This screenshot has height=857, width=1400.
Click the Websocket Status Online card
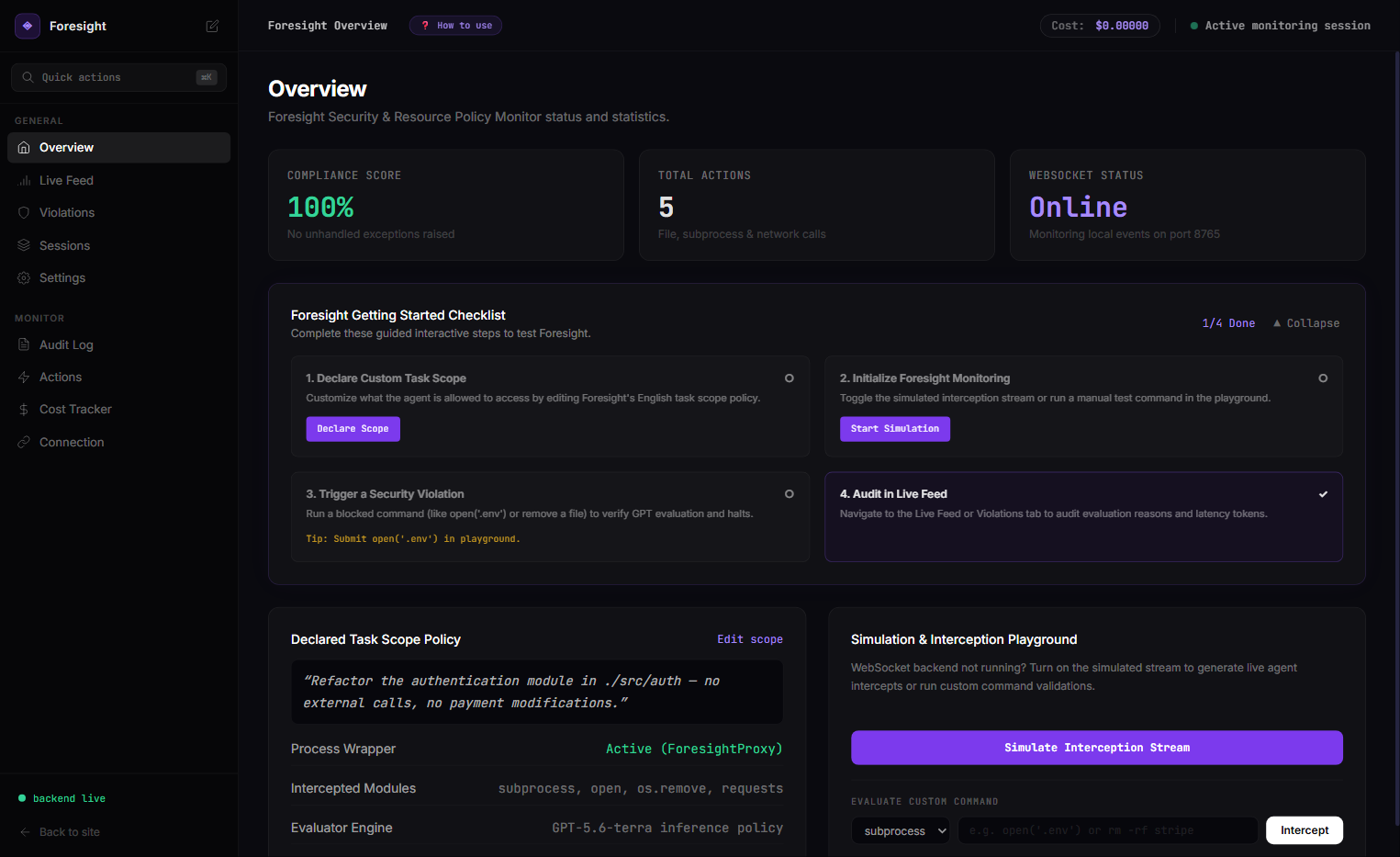point(1188,205)
